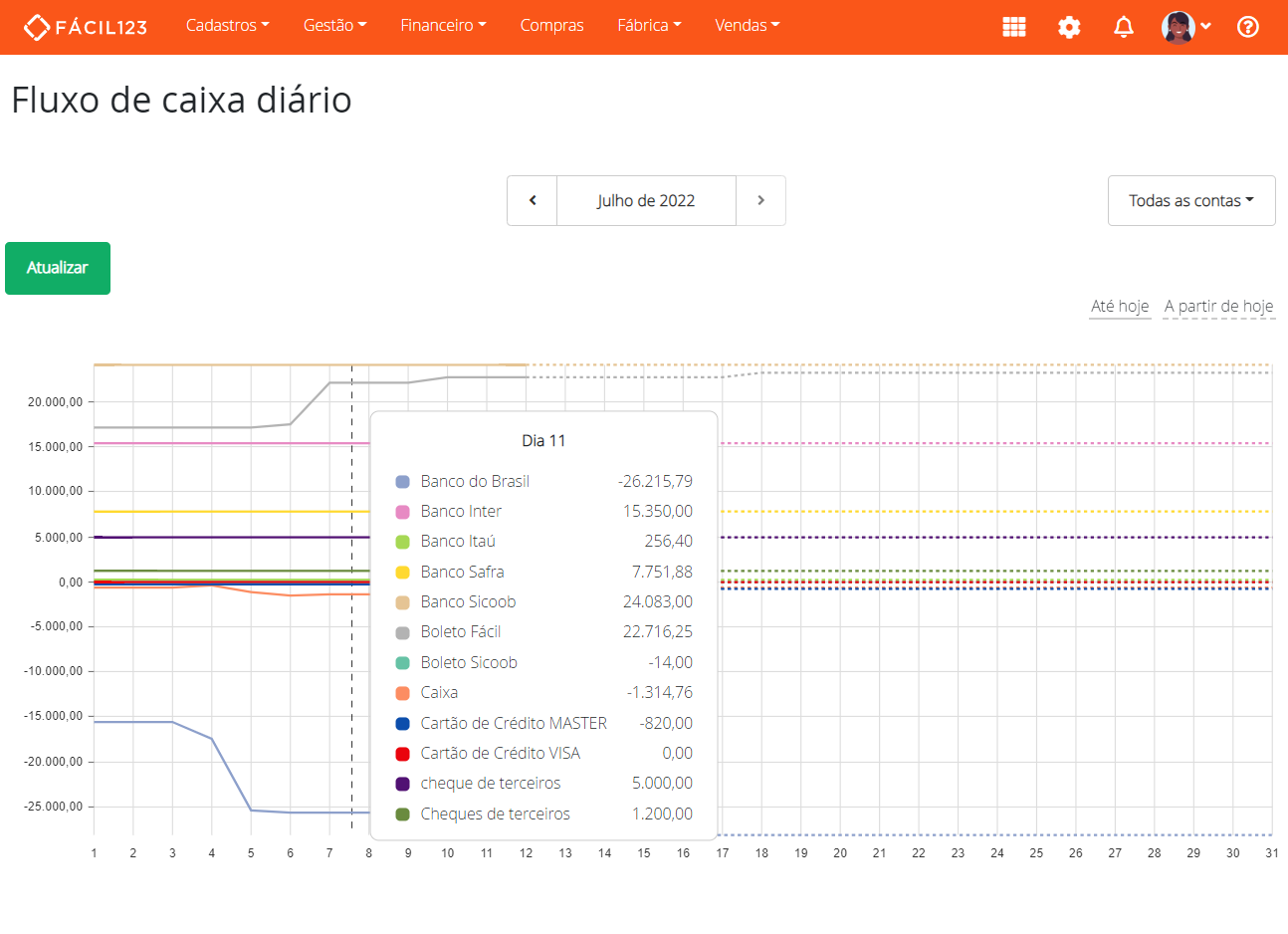
Task: Click the Atualizar button
Action: coord(57,268)
